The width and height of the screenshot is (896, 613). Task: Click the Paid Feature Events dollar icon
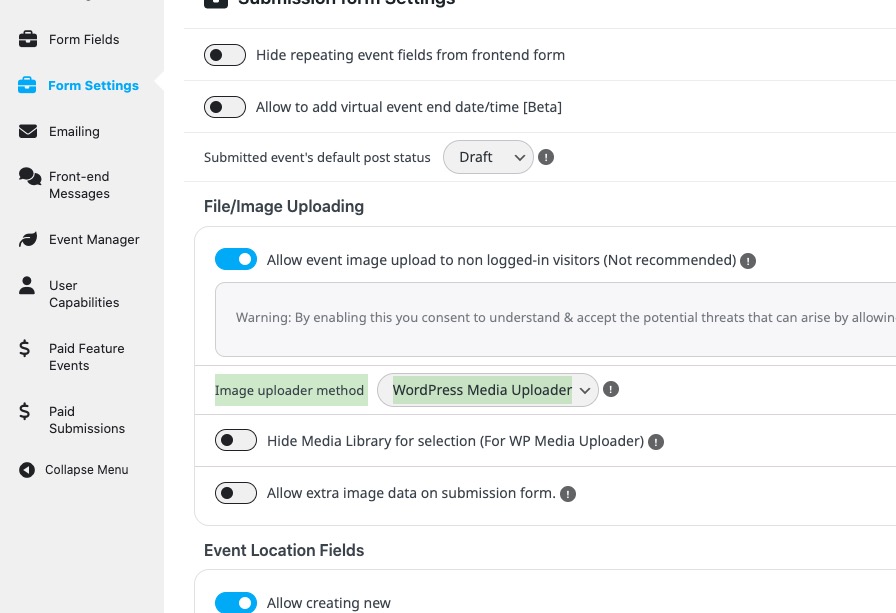[25, 349]
